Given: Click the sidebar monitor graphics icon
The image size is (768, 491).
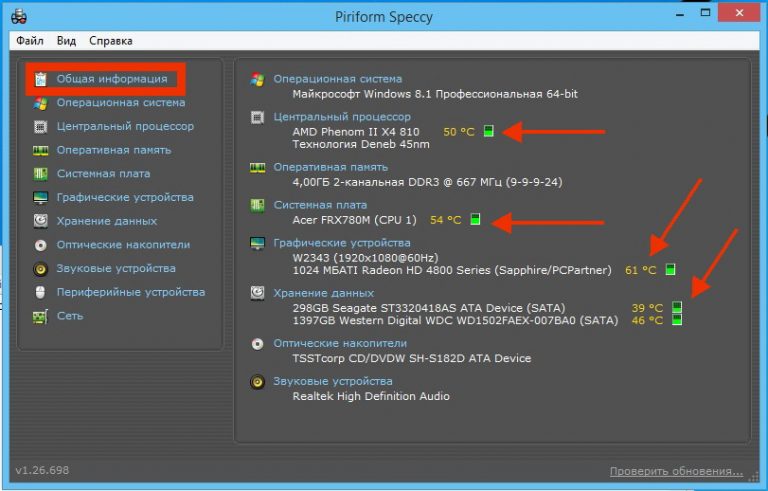Looking at the screenshot, I should 41,197.
